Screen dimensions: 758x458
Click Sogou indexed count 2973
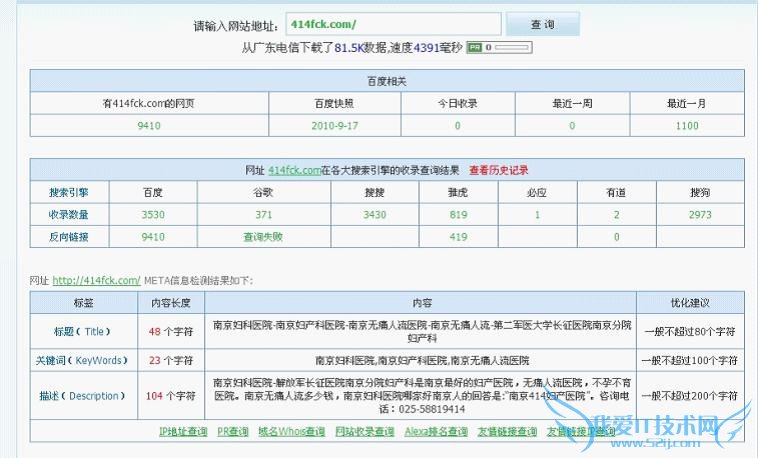tap(700, 215)
